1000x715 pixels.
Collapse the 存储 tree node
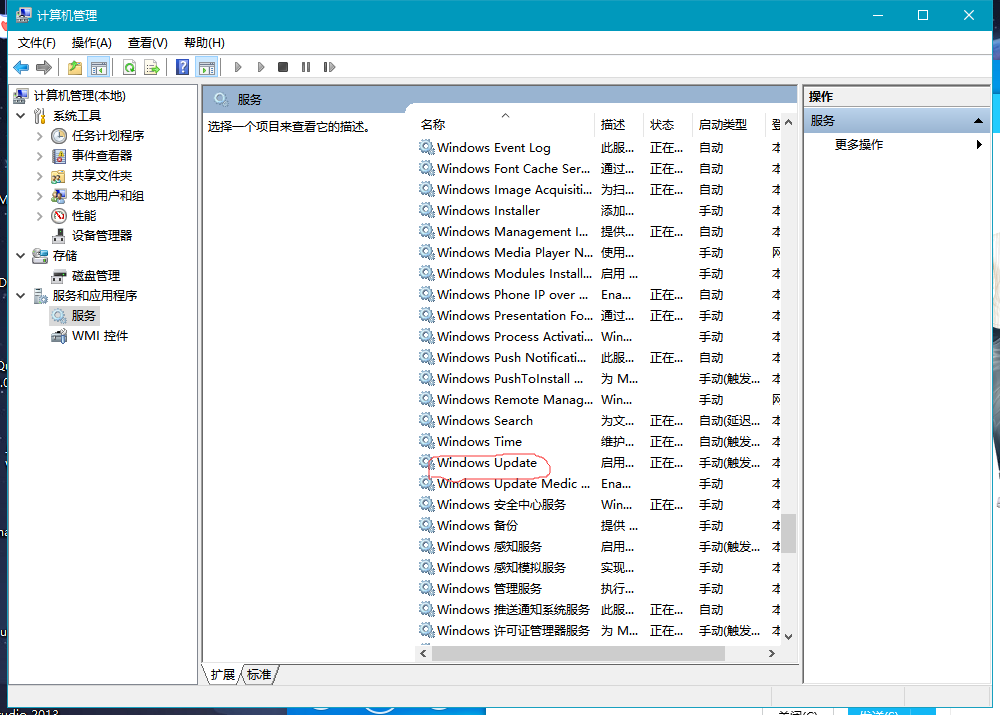coord(20,256)
